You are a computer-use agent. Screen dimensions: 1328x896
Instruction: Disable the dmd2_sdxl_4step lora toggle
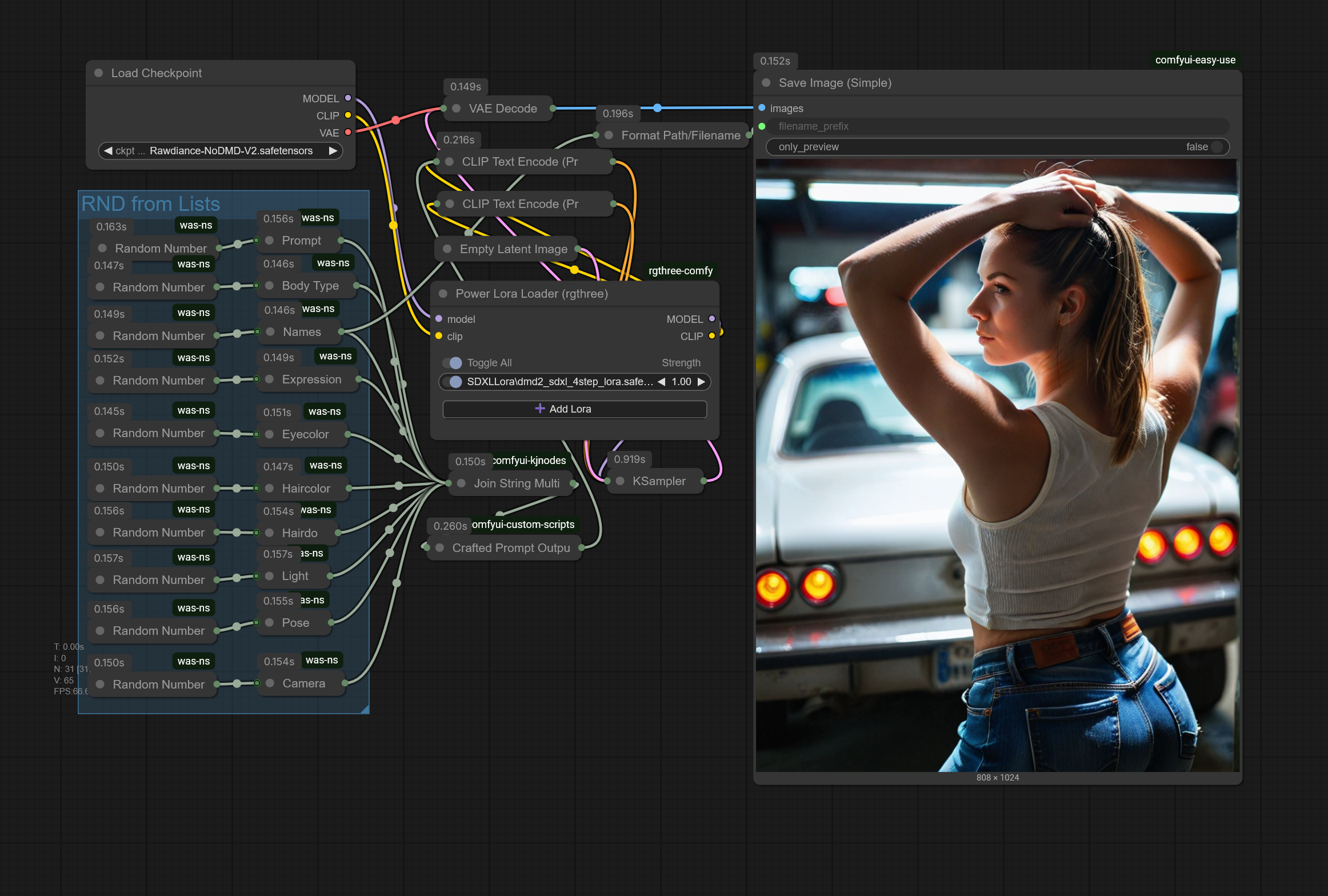tap(453, 382)
